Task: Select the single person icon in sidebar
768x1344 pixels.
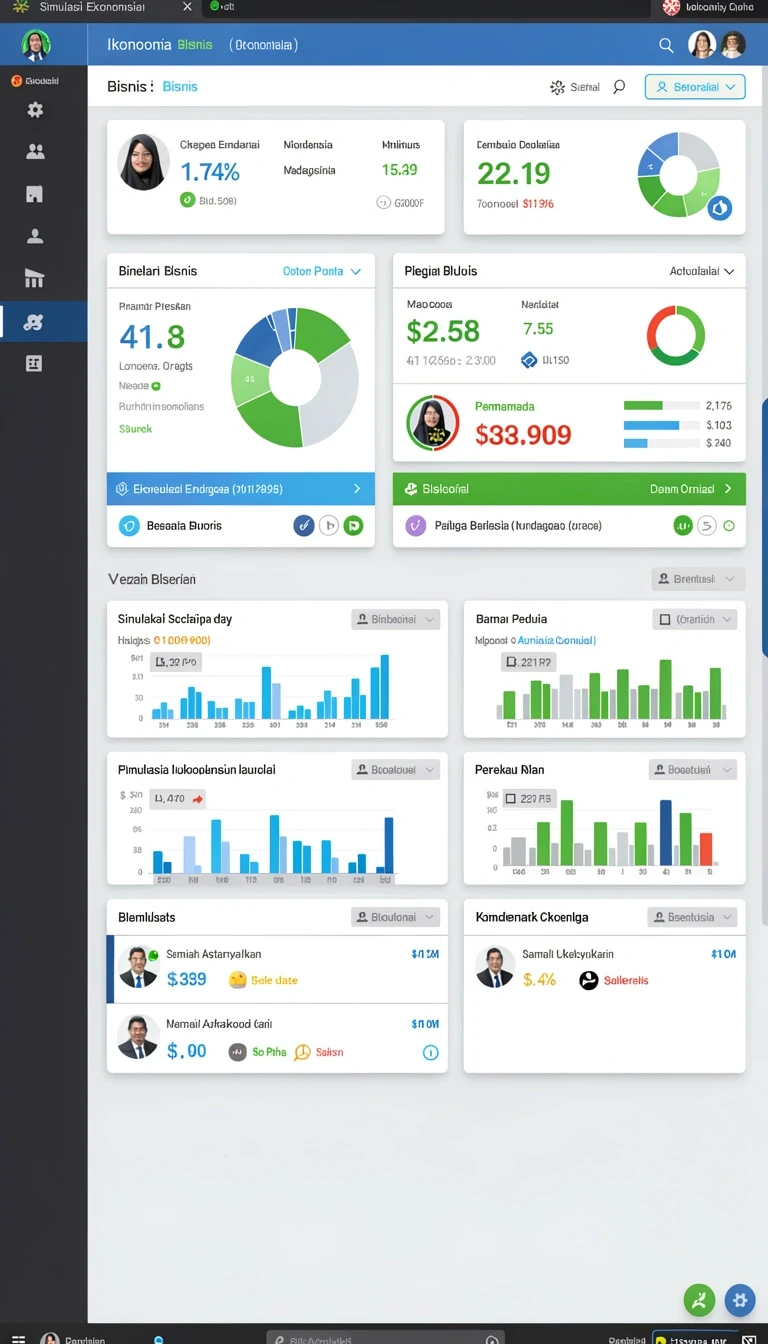Action: (x=35, y=236)
